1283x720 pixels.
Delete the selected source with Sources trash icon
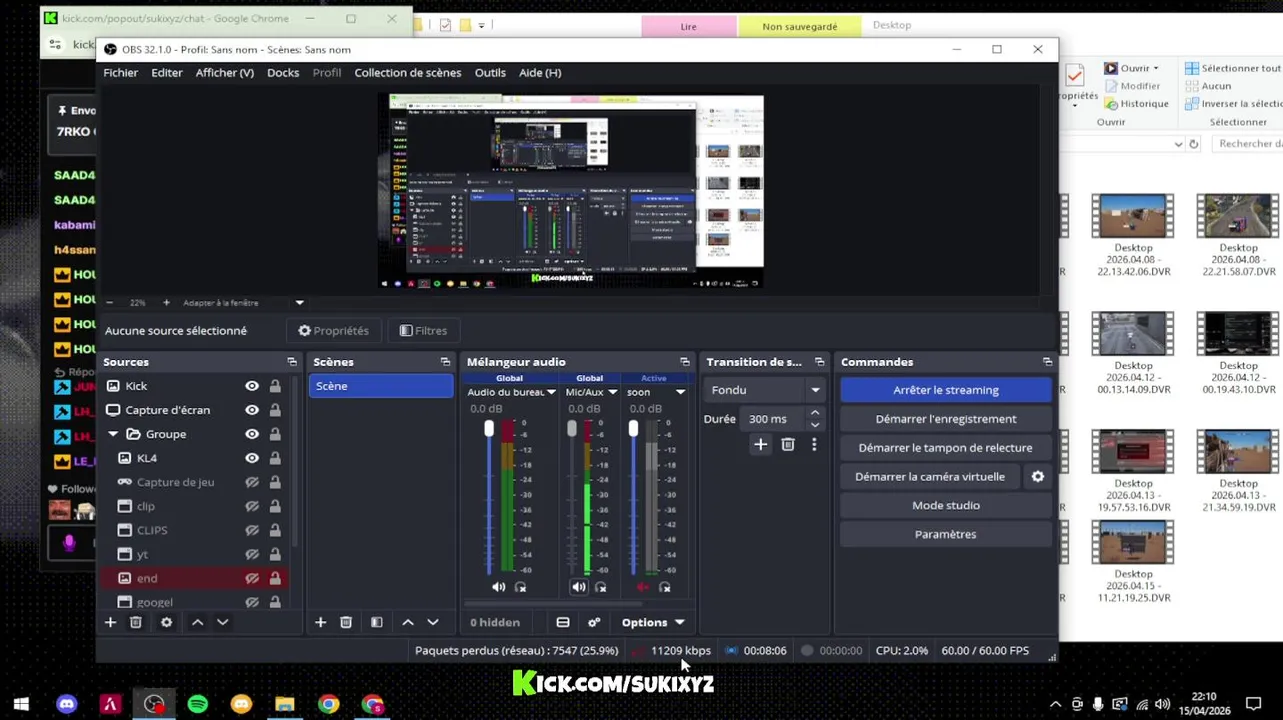click(x=136, y=622)
